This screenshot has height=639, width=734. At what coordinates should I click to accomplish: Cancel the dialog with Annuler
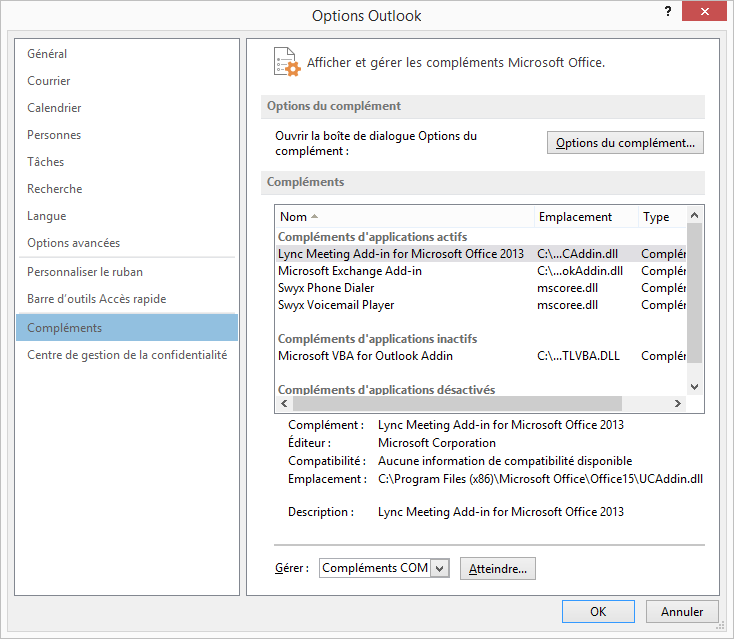(x=682, y=611)
